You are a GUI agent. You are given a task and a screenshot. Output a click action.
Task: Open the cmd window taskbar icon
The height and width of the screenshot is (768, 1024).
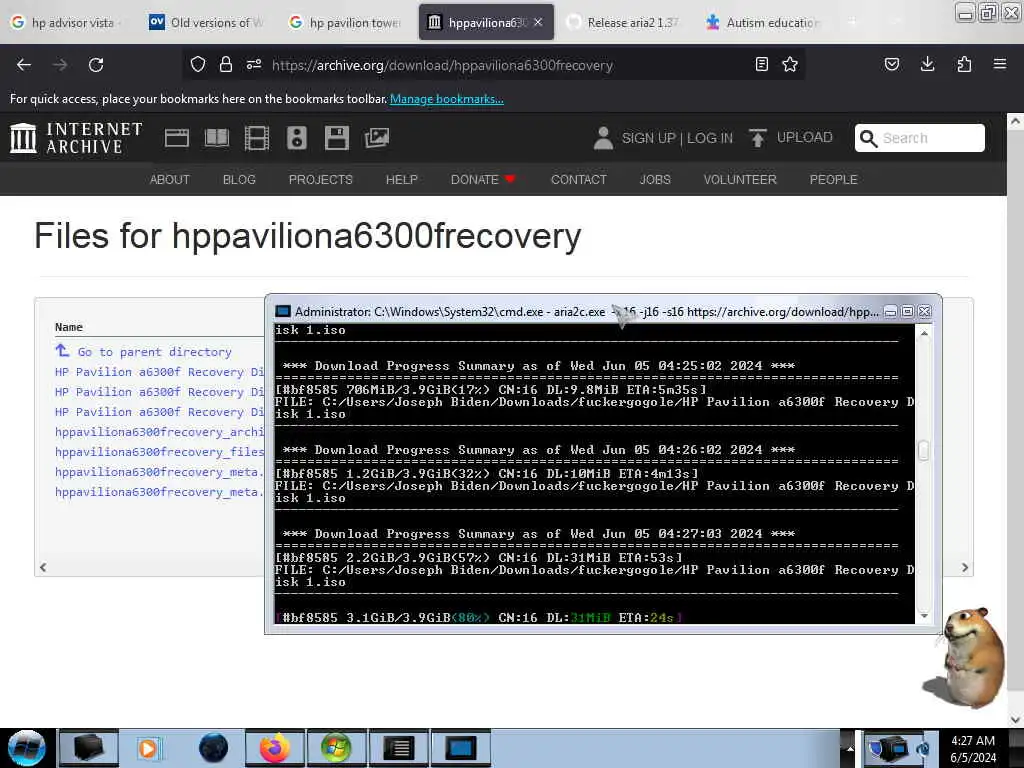[460, 748]
